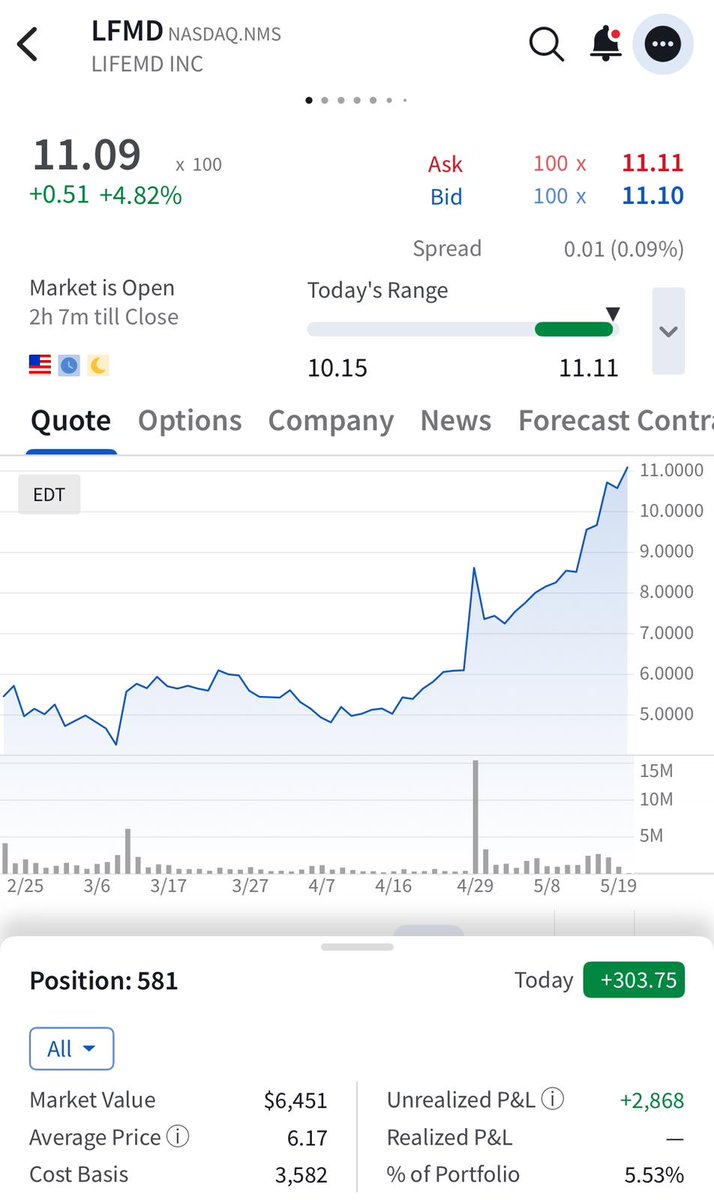Tap the +4.82% percent change

140,195
